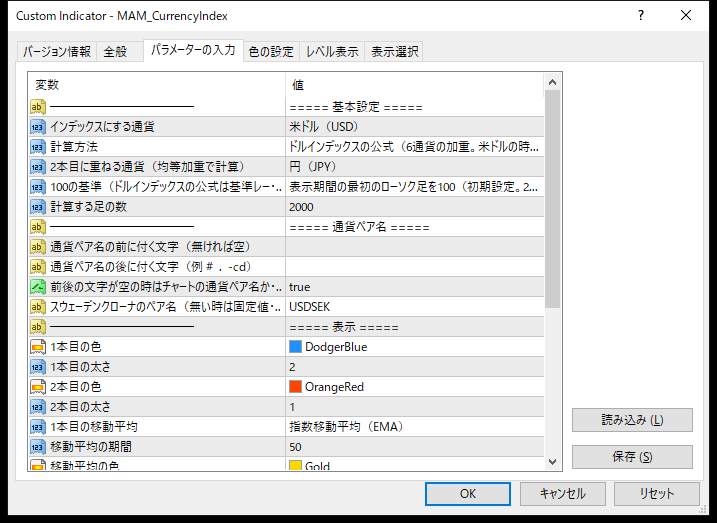Click the string icon beside 表示 separator row
This screenshot has height=523, width=717.
[x=38, y=327]
